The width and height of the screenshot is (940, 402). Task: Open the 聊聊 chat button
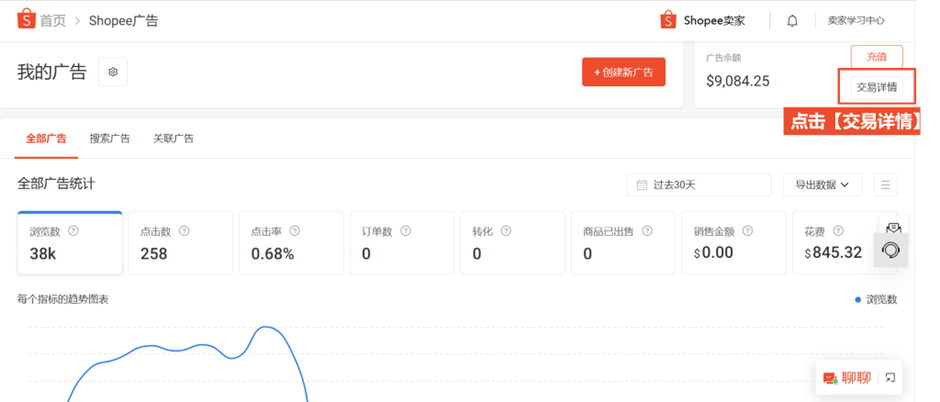846,377
